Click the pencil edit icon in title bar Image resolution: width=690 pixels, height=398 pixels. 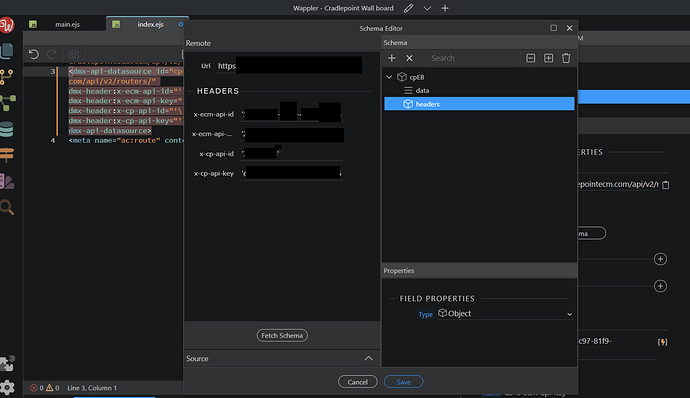tap(408, 8)
